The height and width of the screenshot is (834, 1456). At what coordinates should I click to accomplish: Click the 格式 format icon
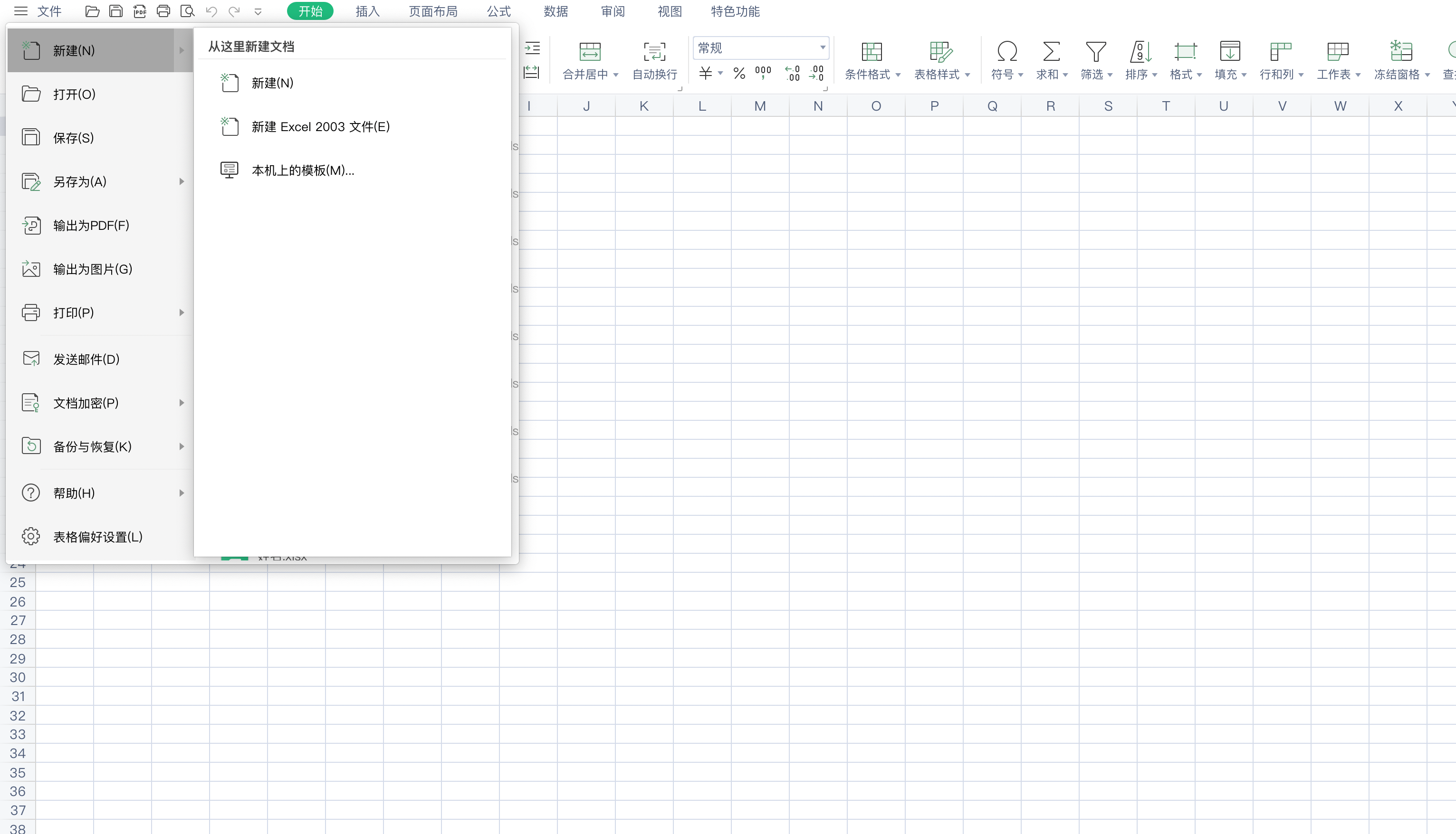tap(1185, 52)
